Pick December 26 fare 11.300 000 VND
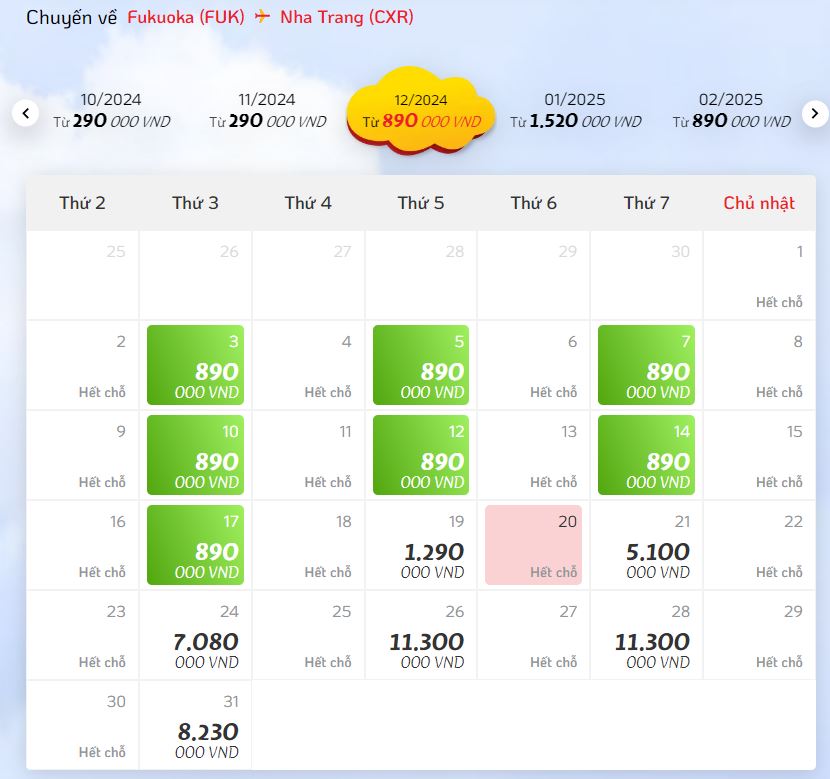This screenshot has width=830, height=779. 421,635
